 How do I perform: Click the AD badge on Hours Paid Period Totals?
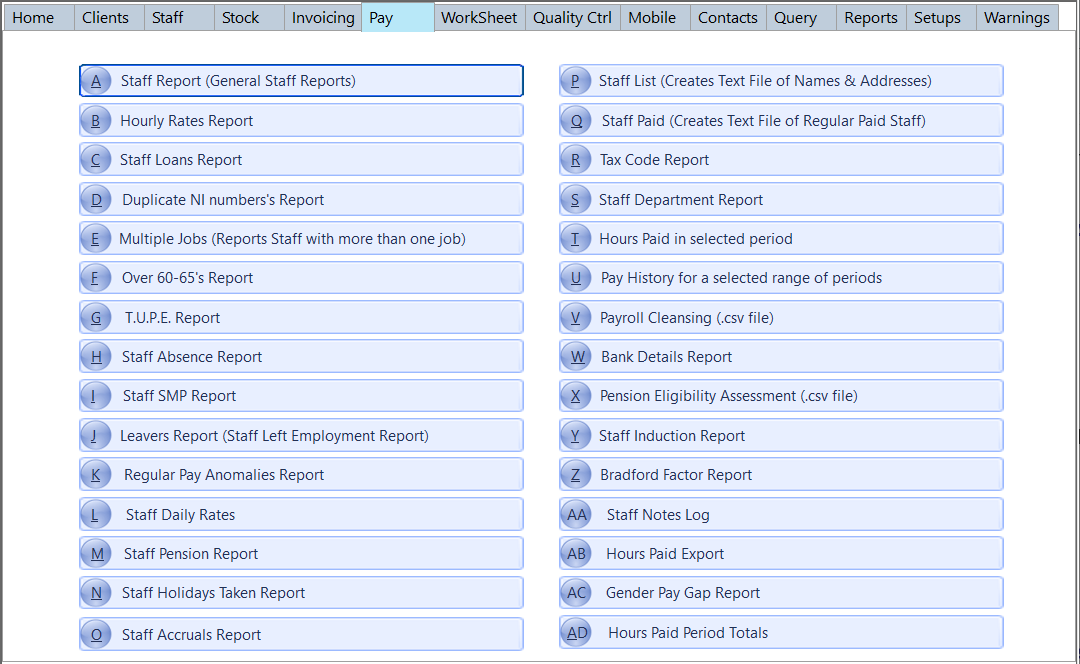(x=576, y=632)
